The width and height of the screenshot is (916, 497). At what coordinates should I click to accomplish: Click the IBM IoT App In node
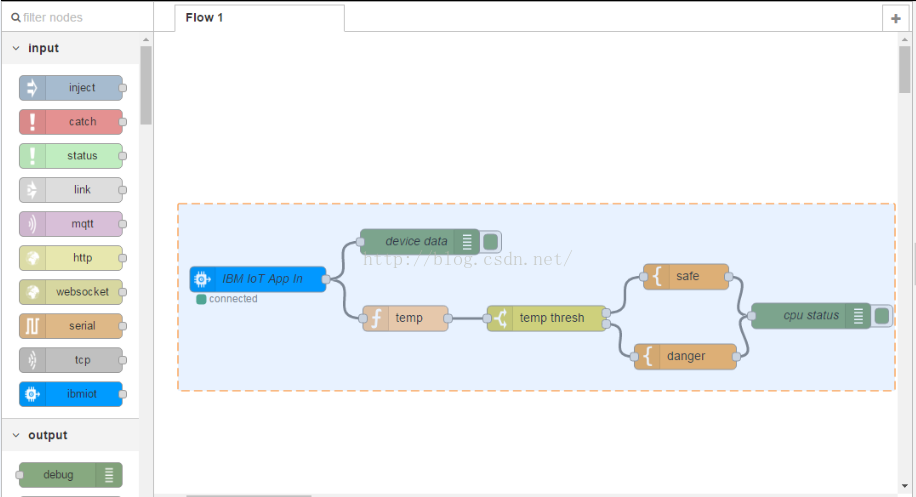(260, 279)
